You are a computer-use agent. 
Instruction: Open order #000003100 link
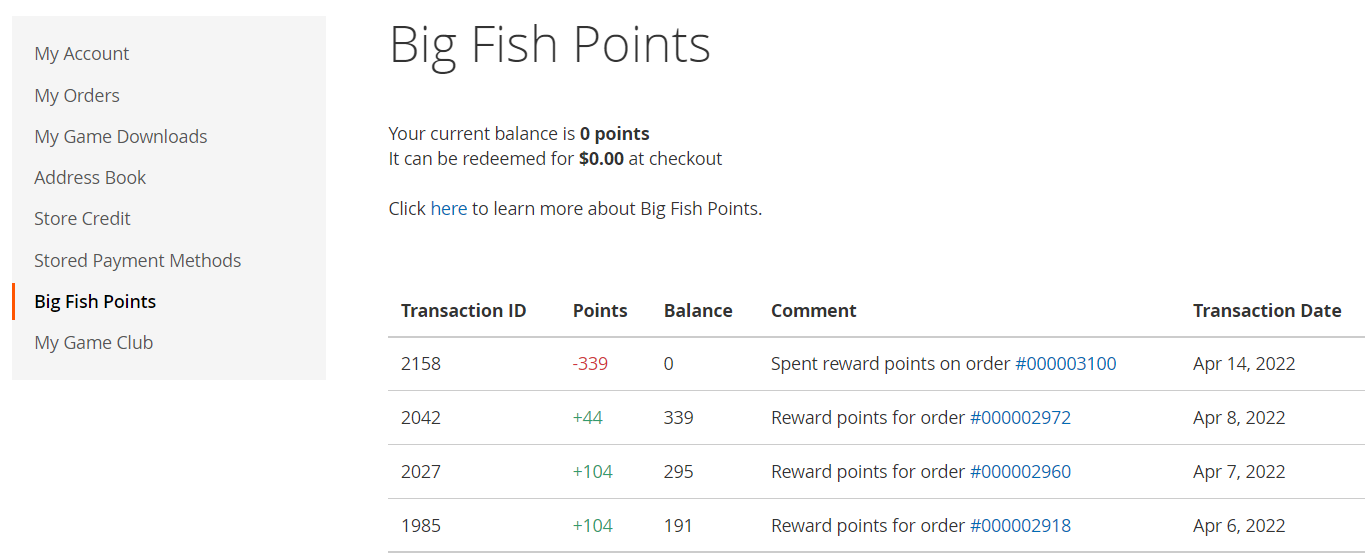tap(1066, 364)
